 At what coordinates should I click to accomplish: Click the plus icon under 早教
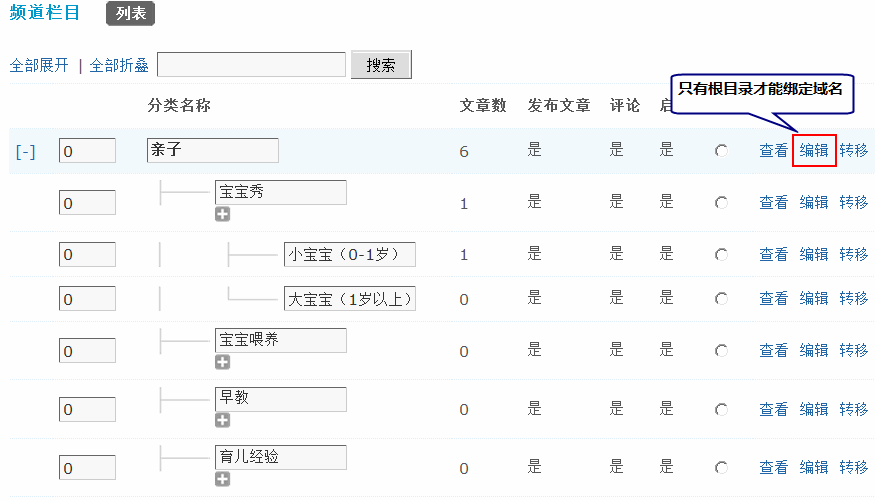pyautogui.click(x=222, y=420)
